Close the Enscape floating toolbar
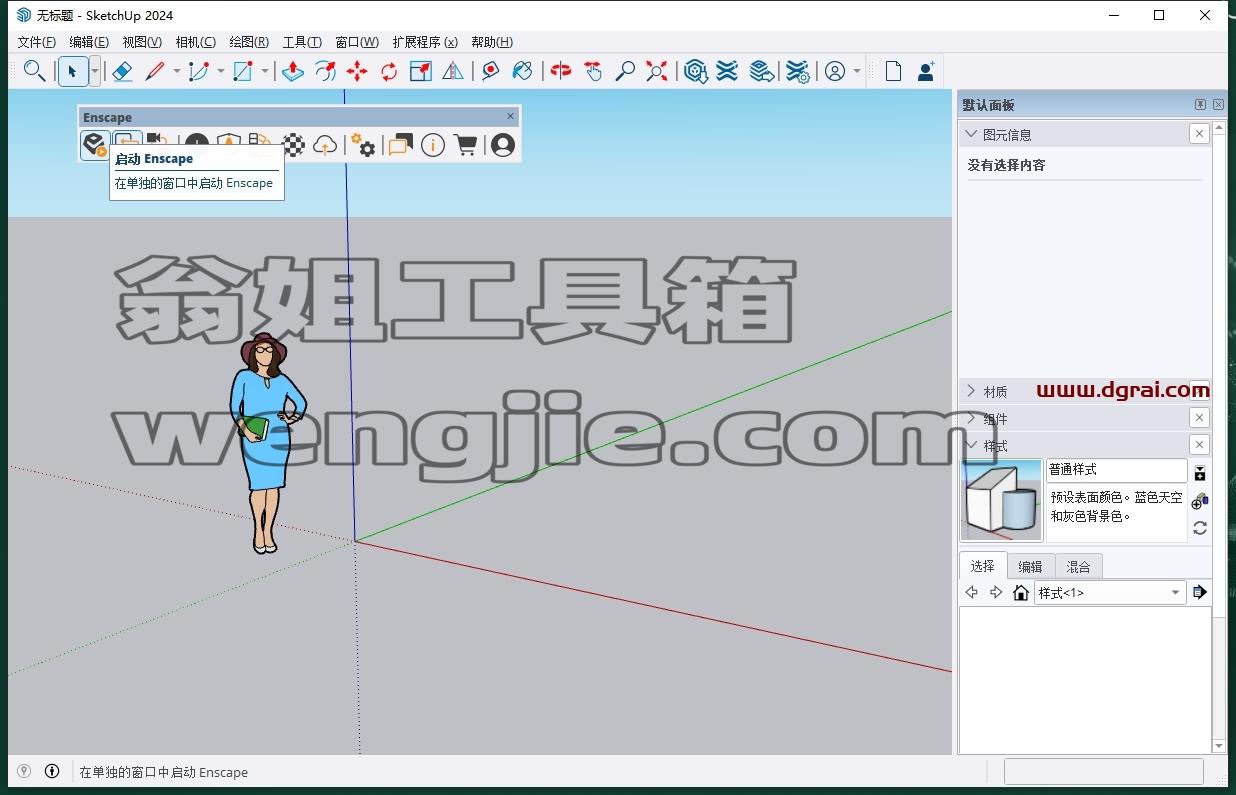The width and height of the screenshot is (1236, 795). tap(510, 117)
